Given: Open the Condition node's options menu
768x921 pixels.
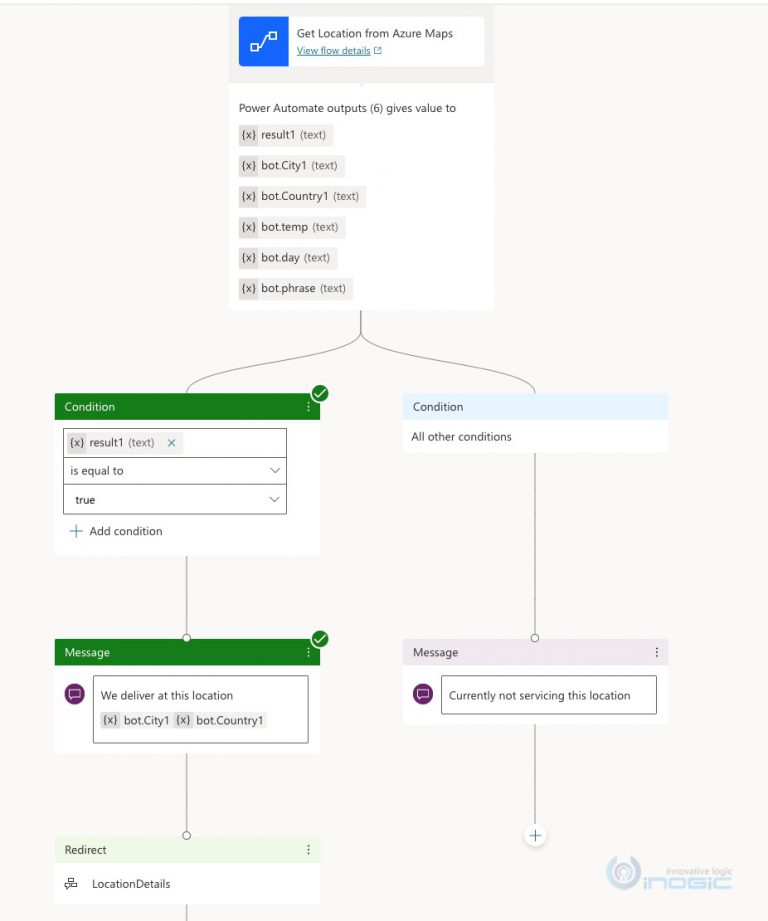Looking at the screenshot, I should [307, 406].
